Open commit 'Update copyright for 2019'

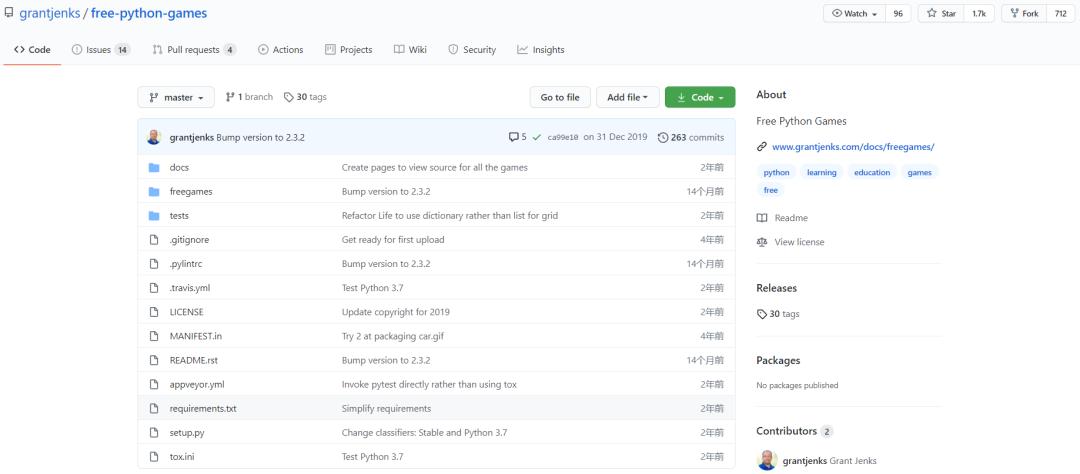click(395, 312)
